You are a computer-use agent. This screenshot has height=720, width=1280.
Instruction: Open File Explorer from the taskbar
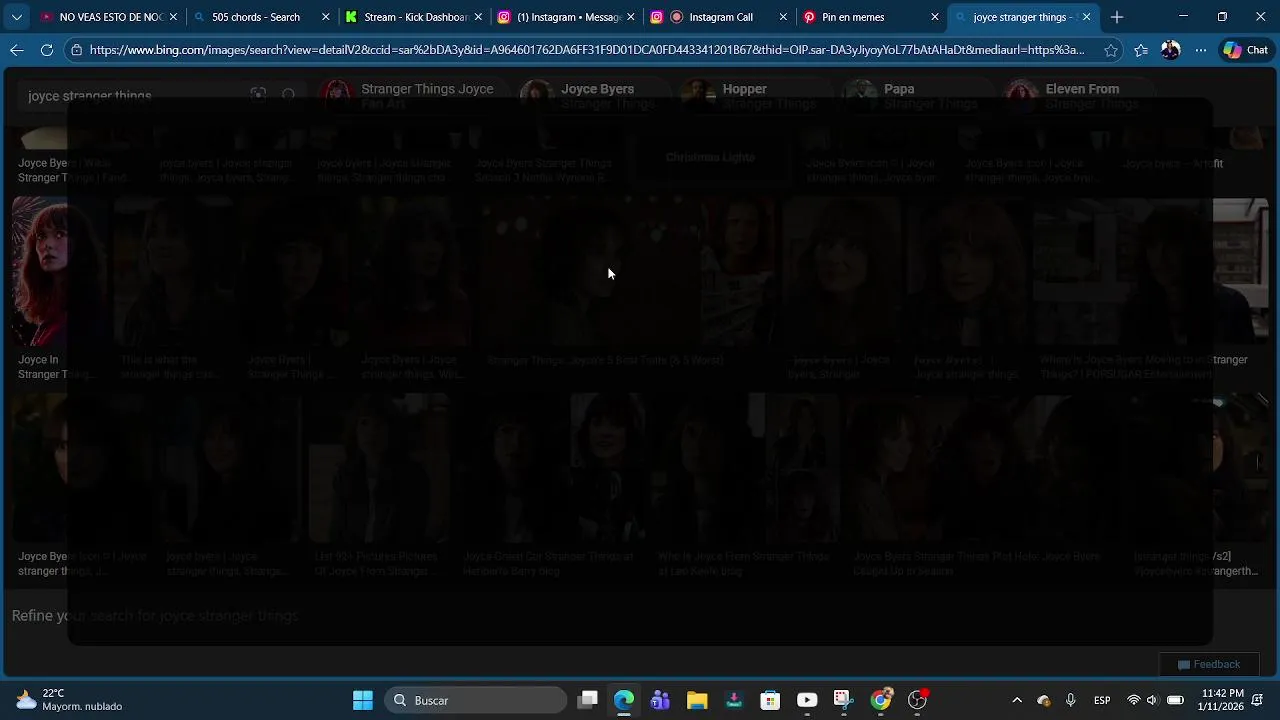(x=697, y=700)
